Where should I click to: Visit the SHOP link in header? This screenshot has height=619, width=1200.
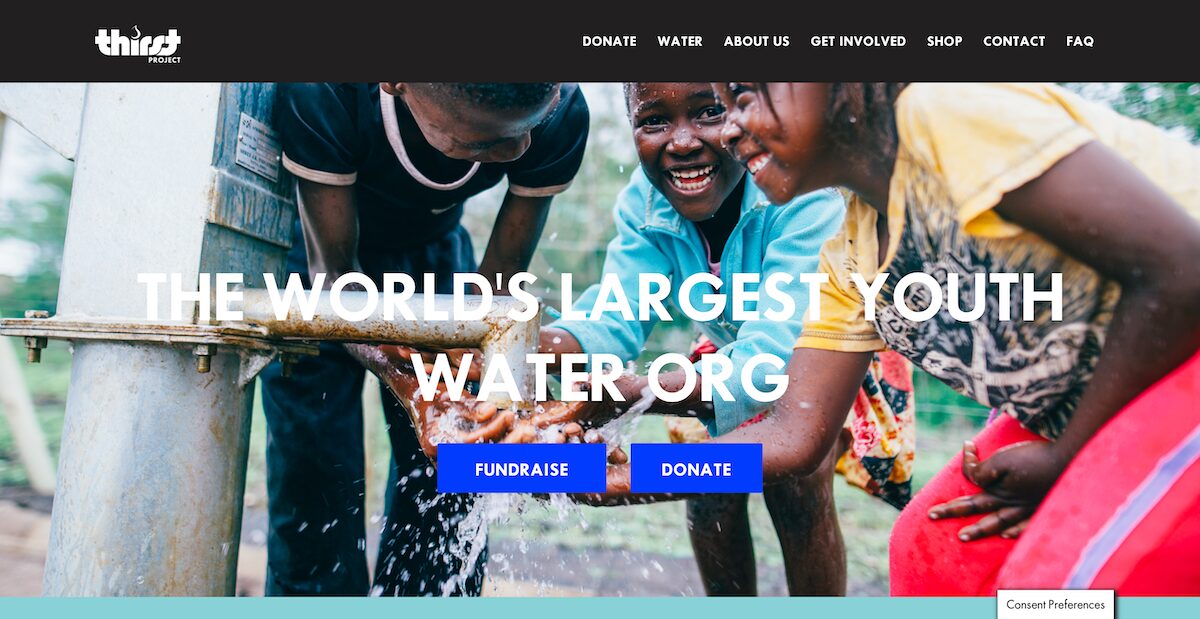tap(944, 41)
